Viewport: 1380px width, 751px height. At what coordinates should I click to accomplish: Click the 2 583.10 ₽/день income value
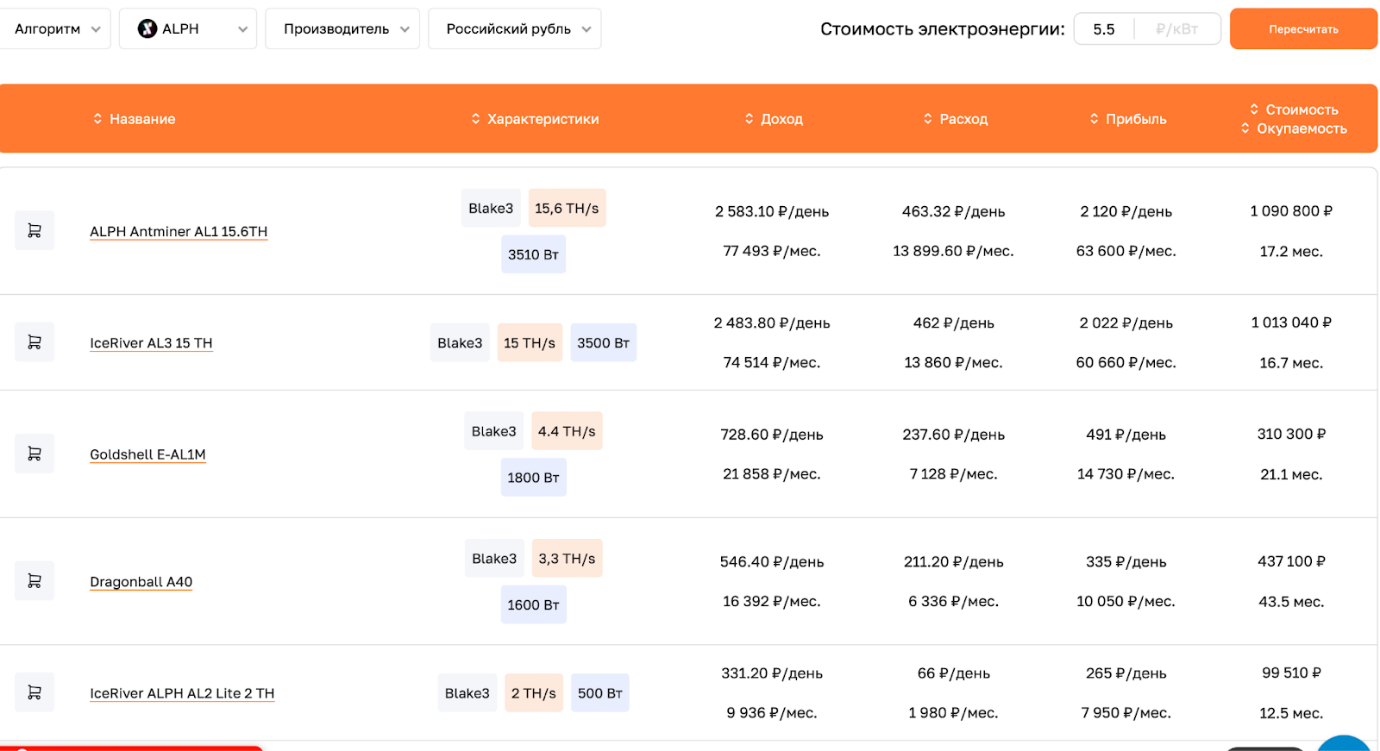pyautogui.click(x=772, y=212)
